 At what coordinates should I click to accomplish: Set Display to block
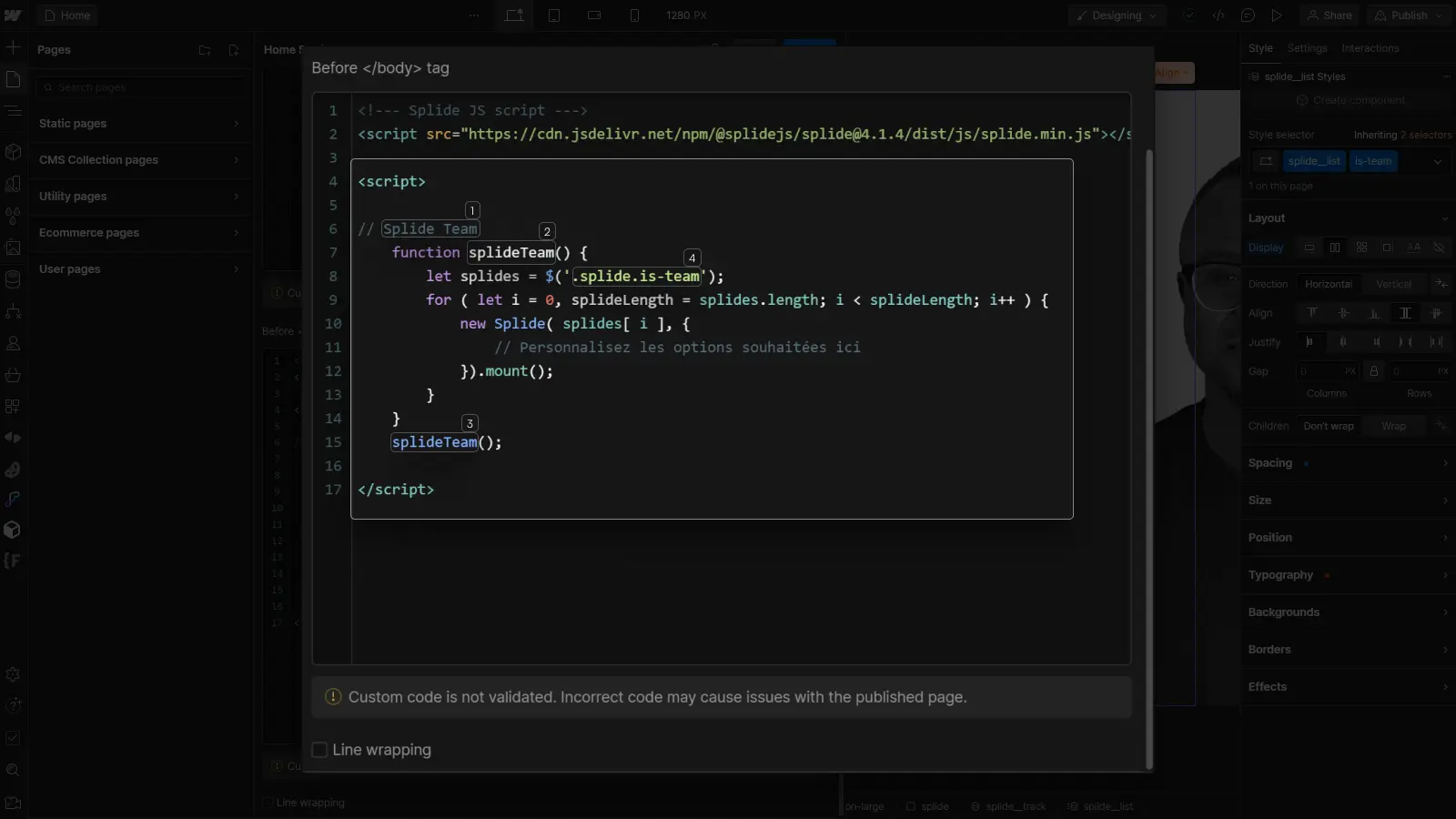click(x=1309, y=248)
